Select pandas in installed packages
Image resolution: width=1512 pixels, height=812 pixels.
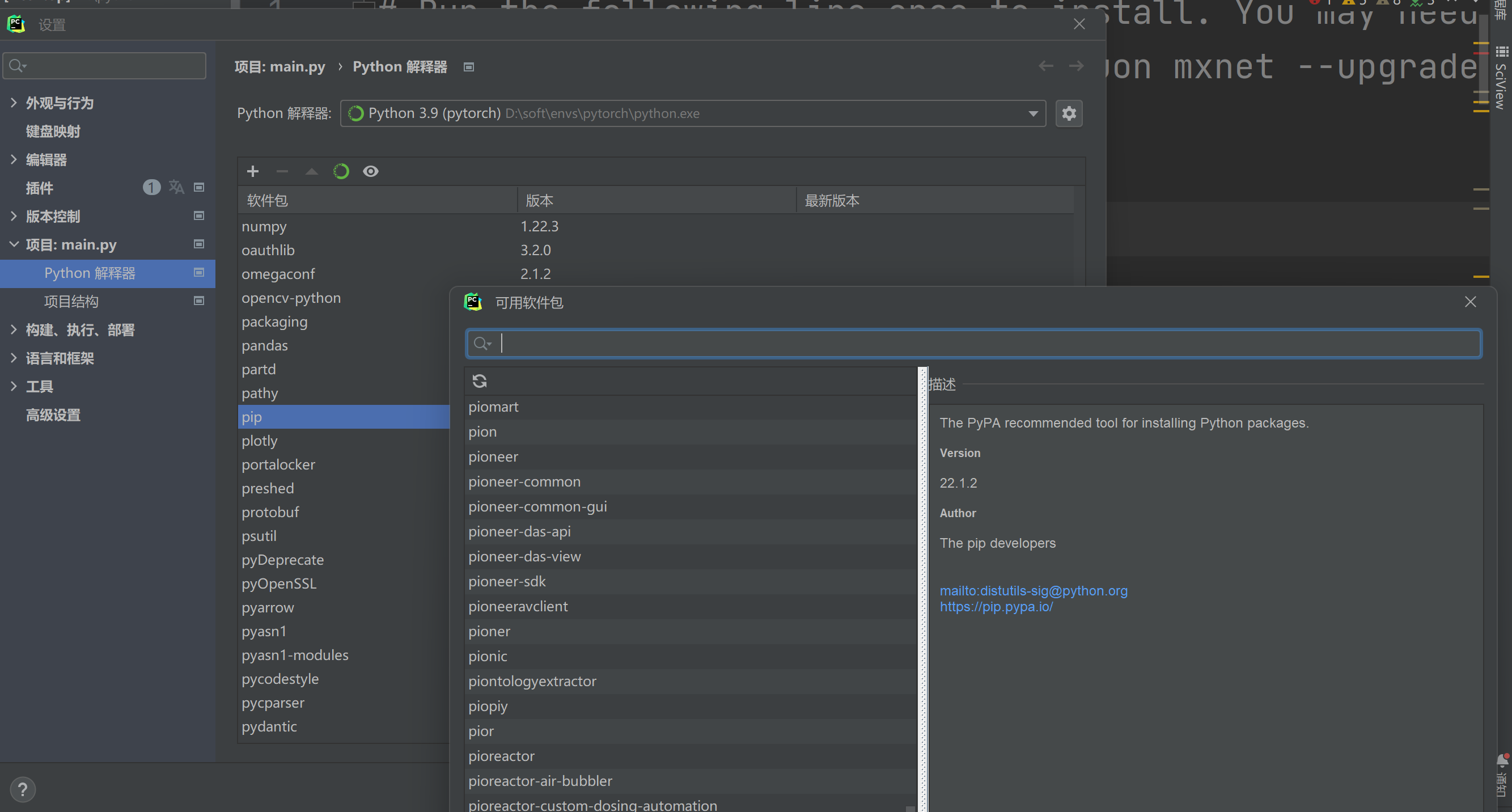tap(265, 345)
